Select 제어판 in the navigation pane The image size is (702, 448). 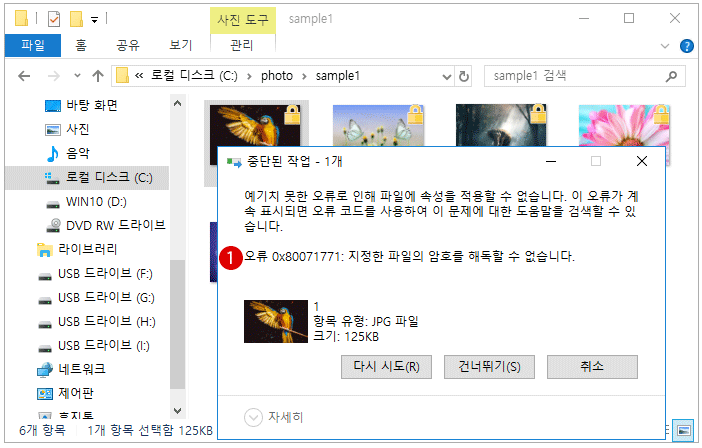pos(76,393)
